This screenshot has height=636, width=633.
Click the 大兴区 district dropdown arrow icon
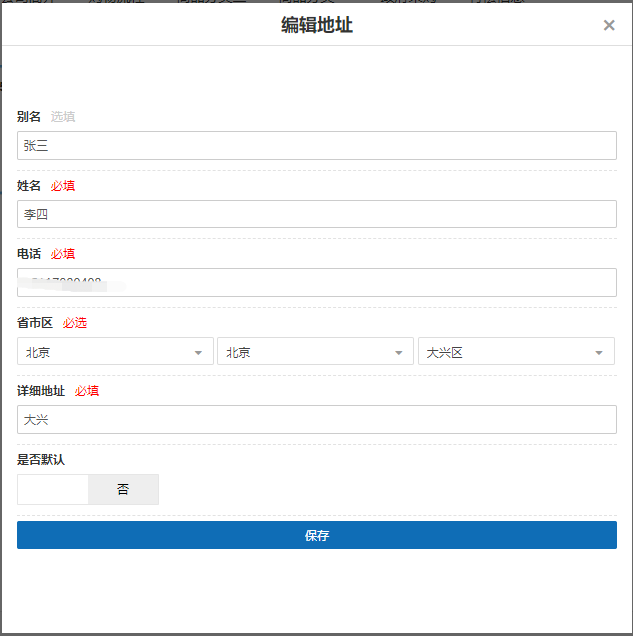[x=599, y=353]
